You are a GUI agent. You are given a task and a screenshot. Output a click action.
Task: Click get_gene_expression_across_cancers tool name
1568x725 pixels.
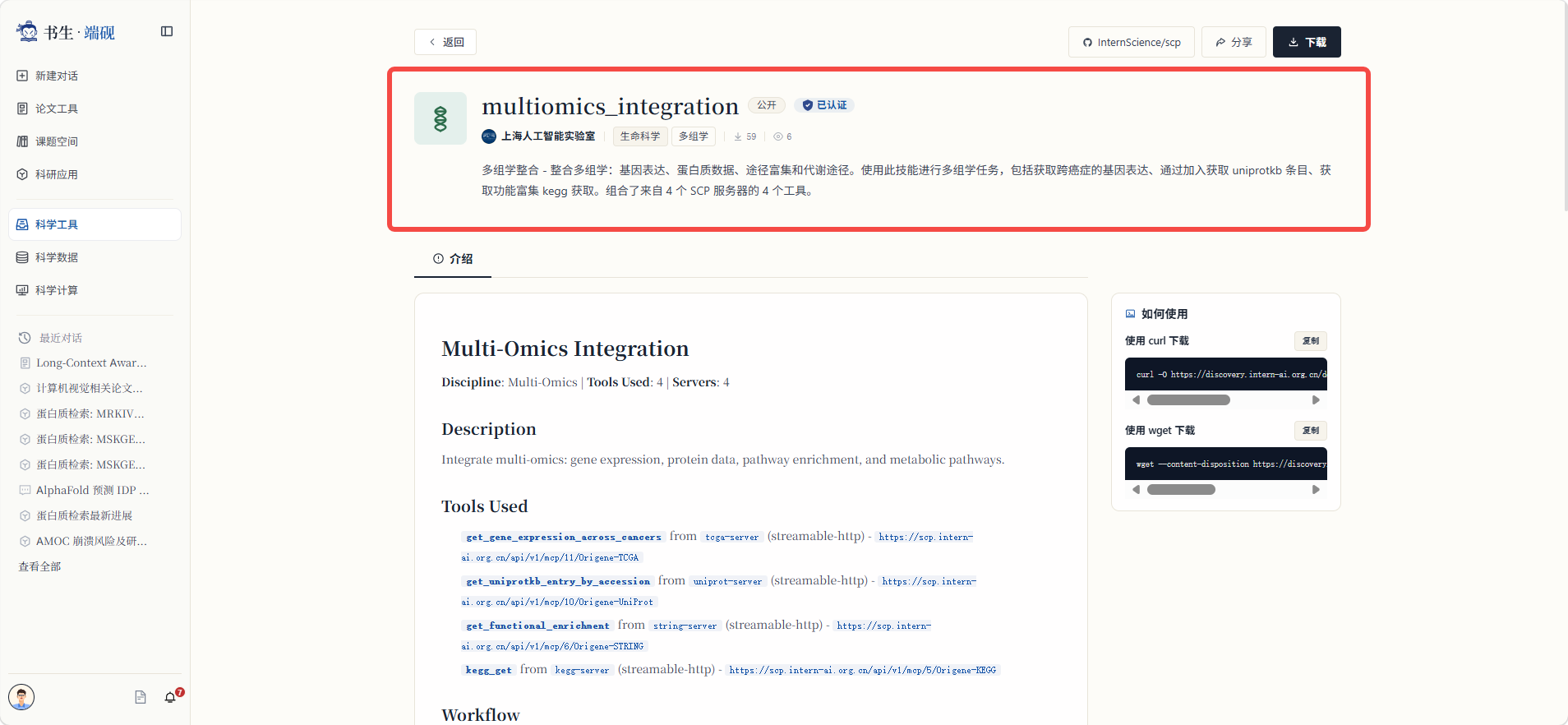point(564,537)
